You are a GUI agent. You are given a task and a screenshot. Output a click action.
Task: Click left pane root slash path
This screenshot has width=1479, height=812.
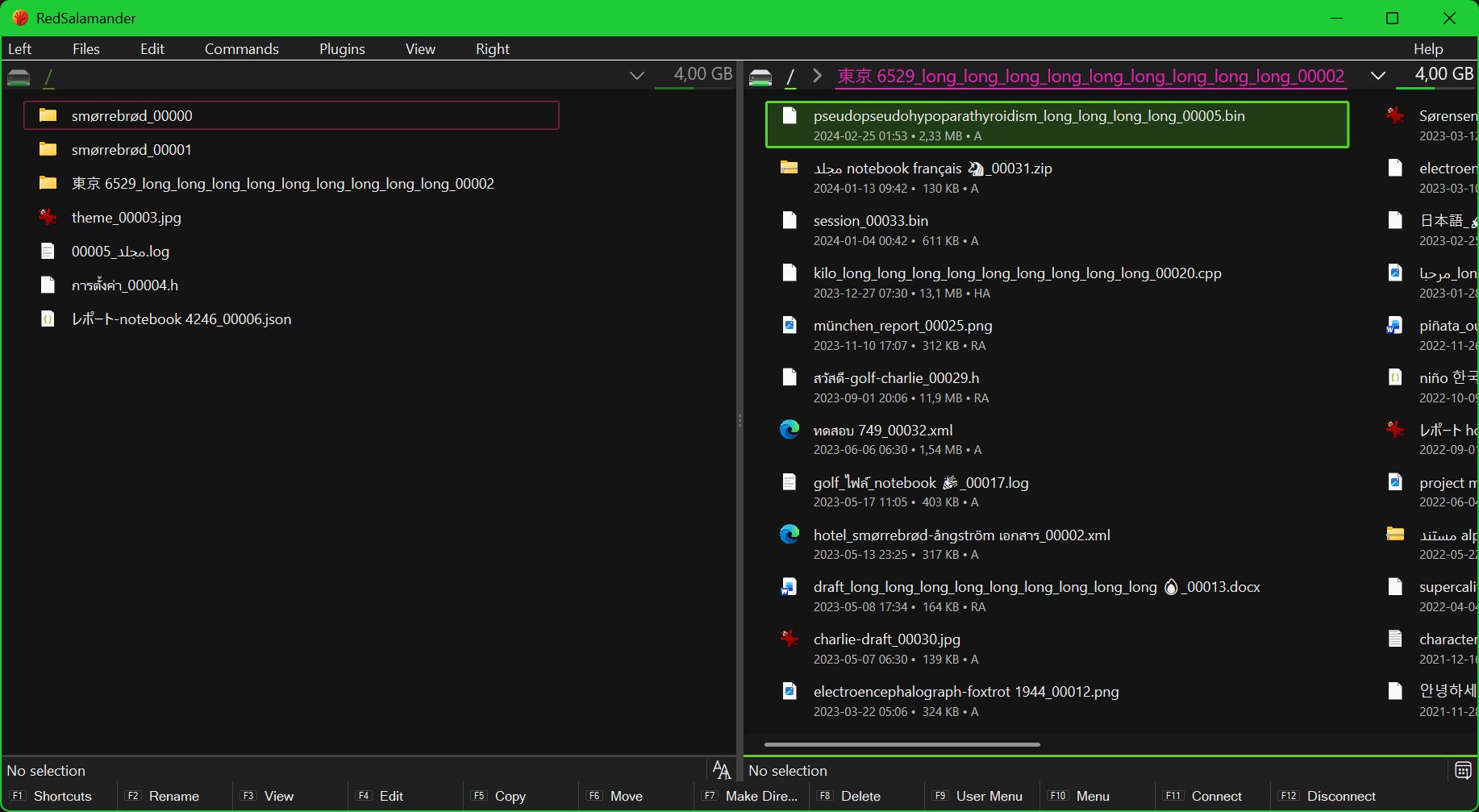pyautogui.click(x=49, y=77)
